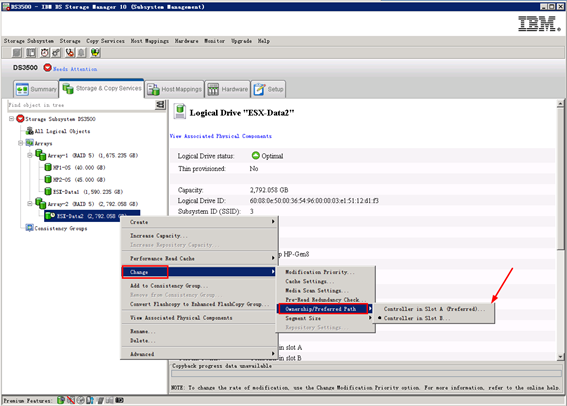This screenshot has height=406, width=567.
Task: Select Pre-Read Redundancy Check option
Action: click(x=326, y=300)
